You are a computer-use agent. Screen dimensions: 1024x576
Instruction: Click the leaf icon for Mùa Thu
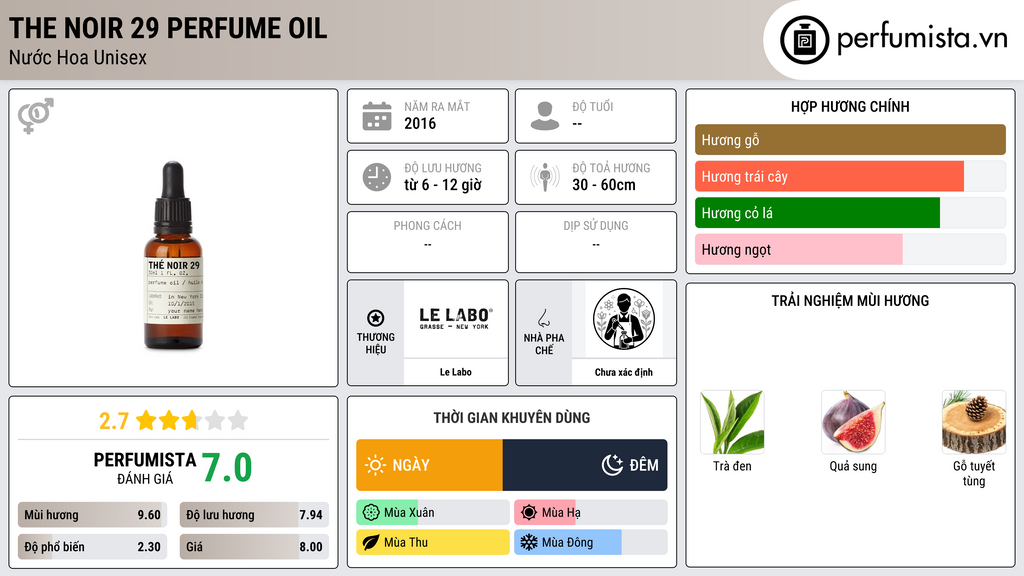pyautogui.click(x=371, y=542)
